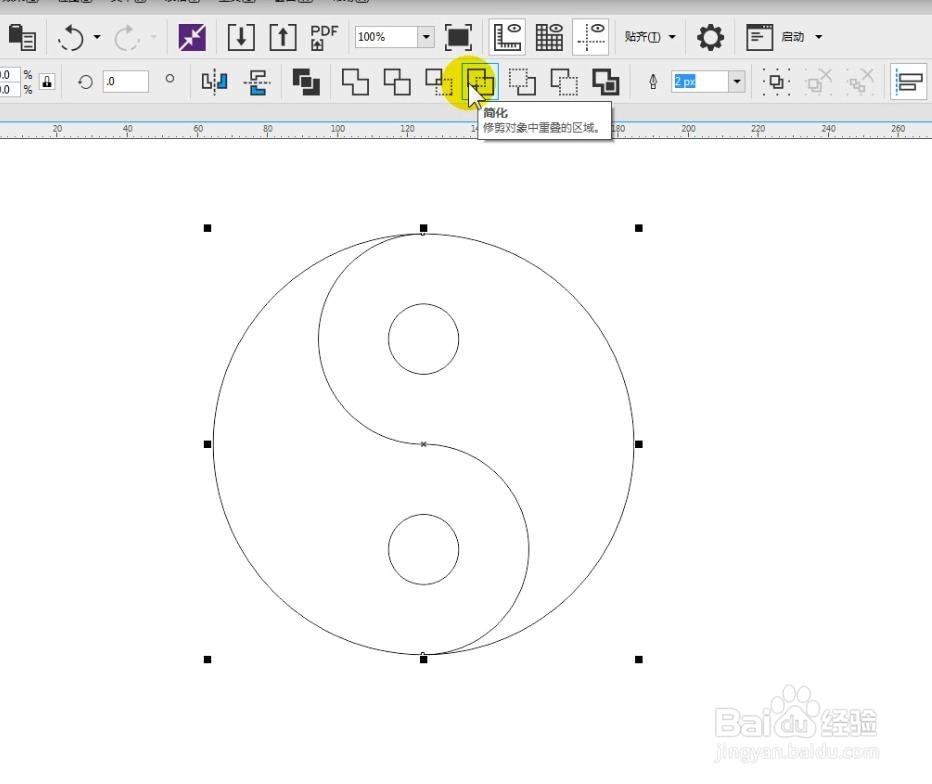Screen dimensions: 932x784
Task: Click the greyed Redo arrow icon
Action: click(126, 37)
